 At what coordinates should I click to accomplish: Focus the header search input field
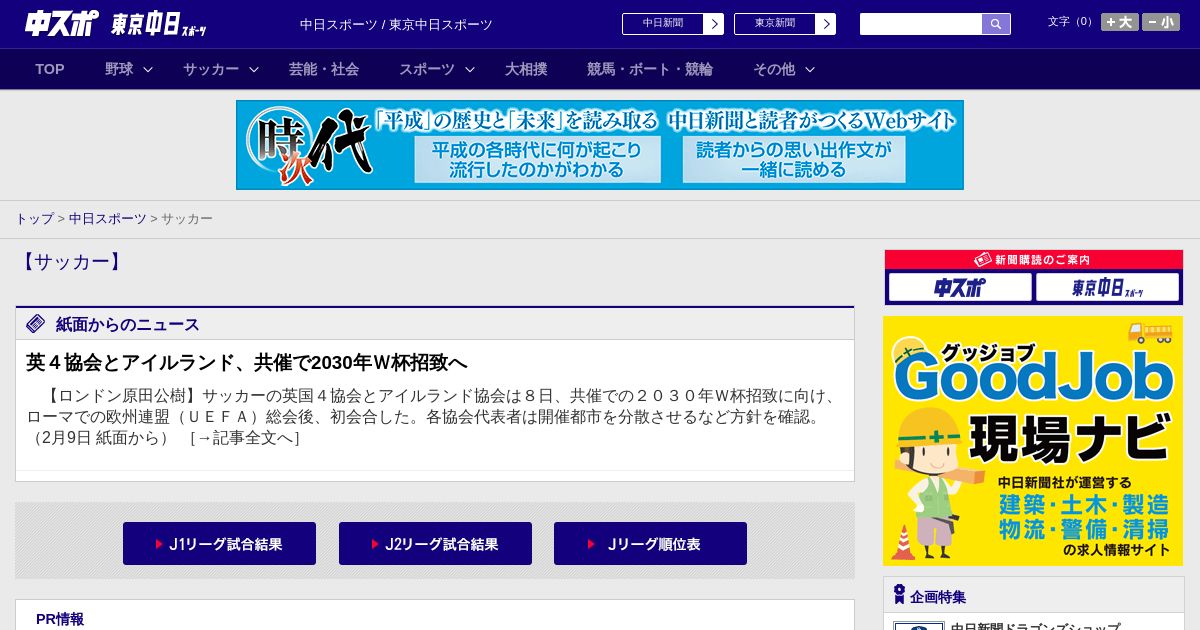921,24
